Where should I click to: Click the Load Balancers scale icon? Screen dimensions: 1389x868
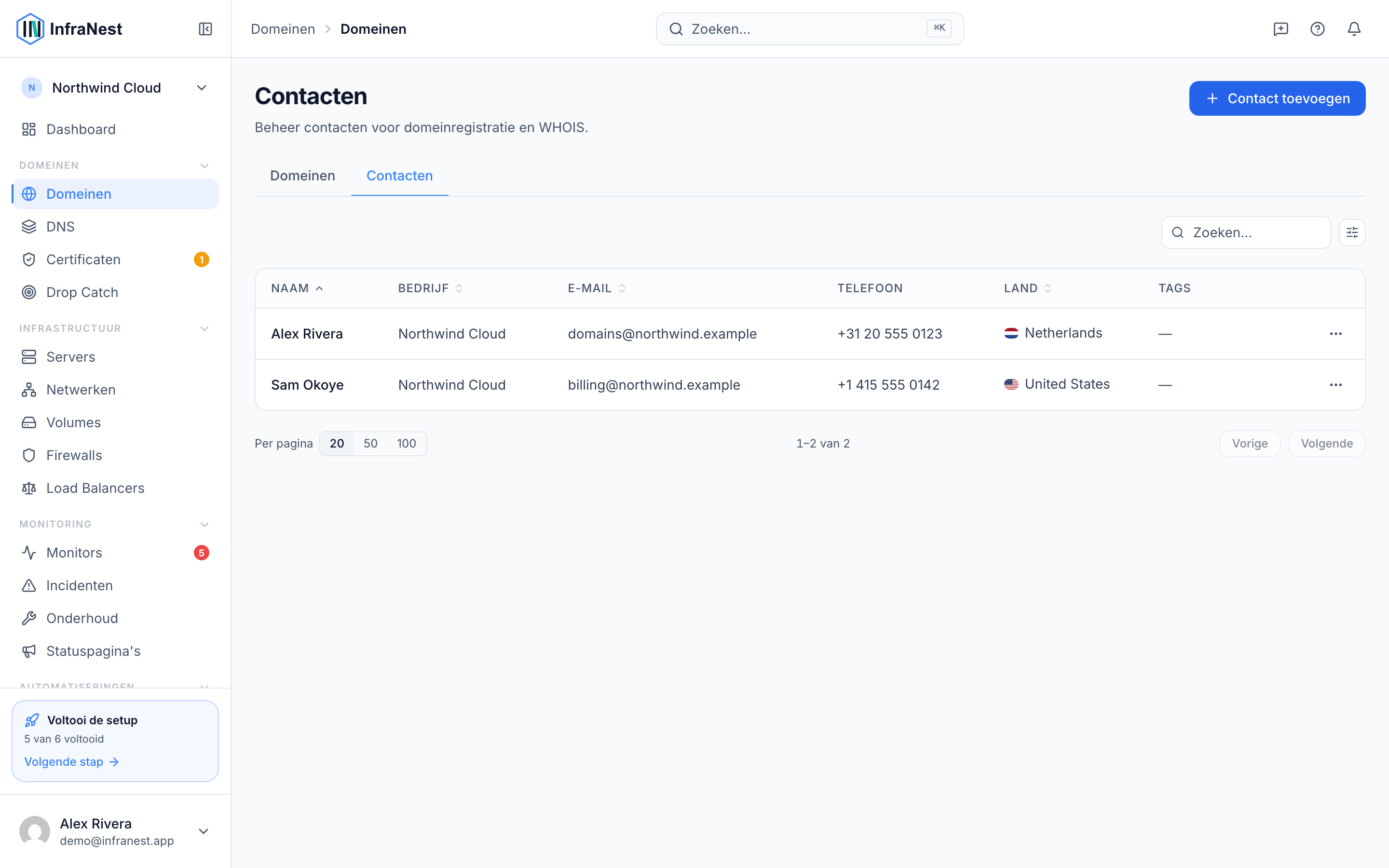point(29,488)
